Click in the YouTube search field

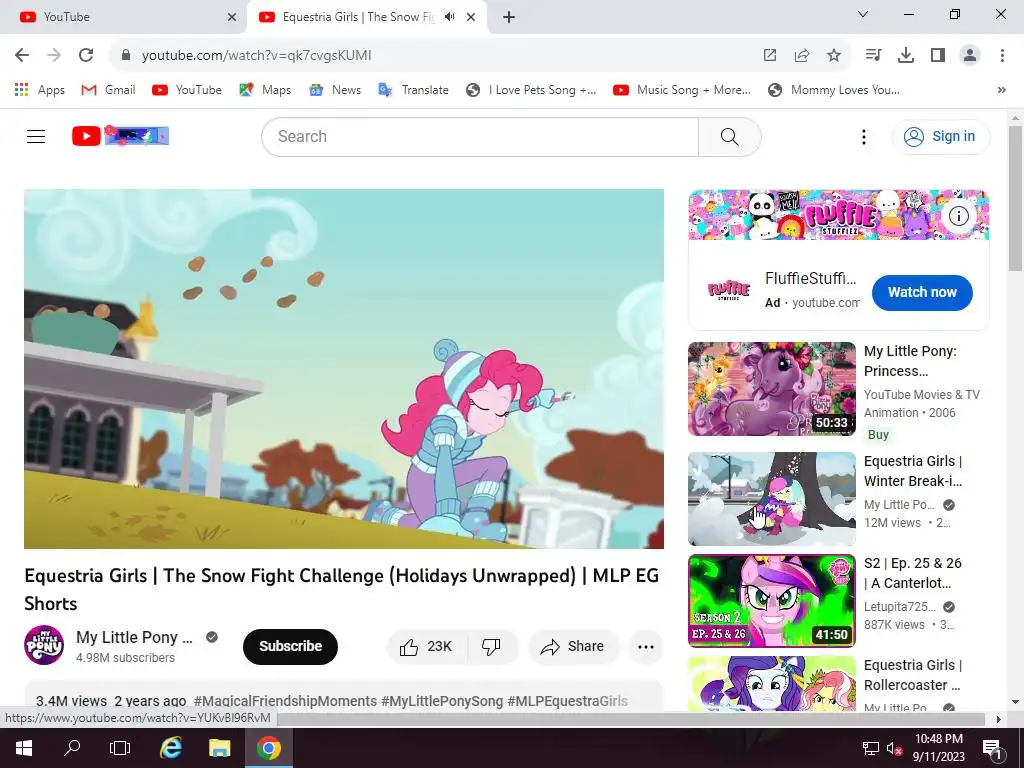(480, 136)
